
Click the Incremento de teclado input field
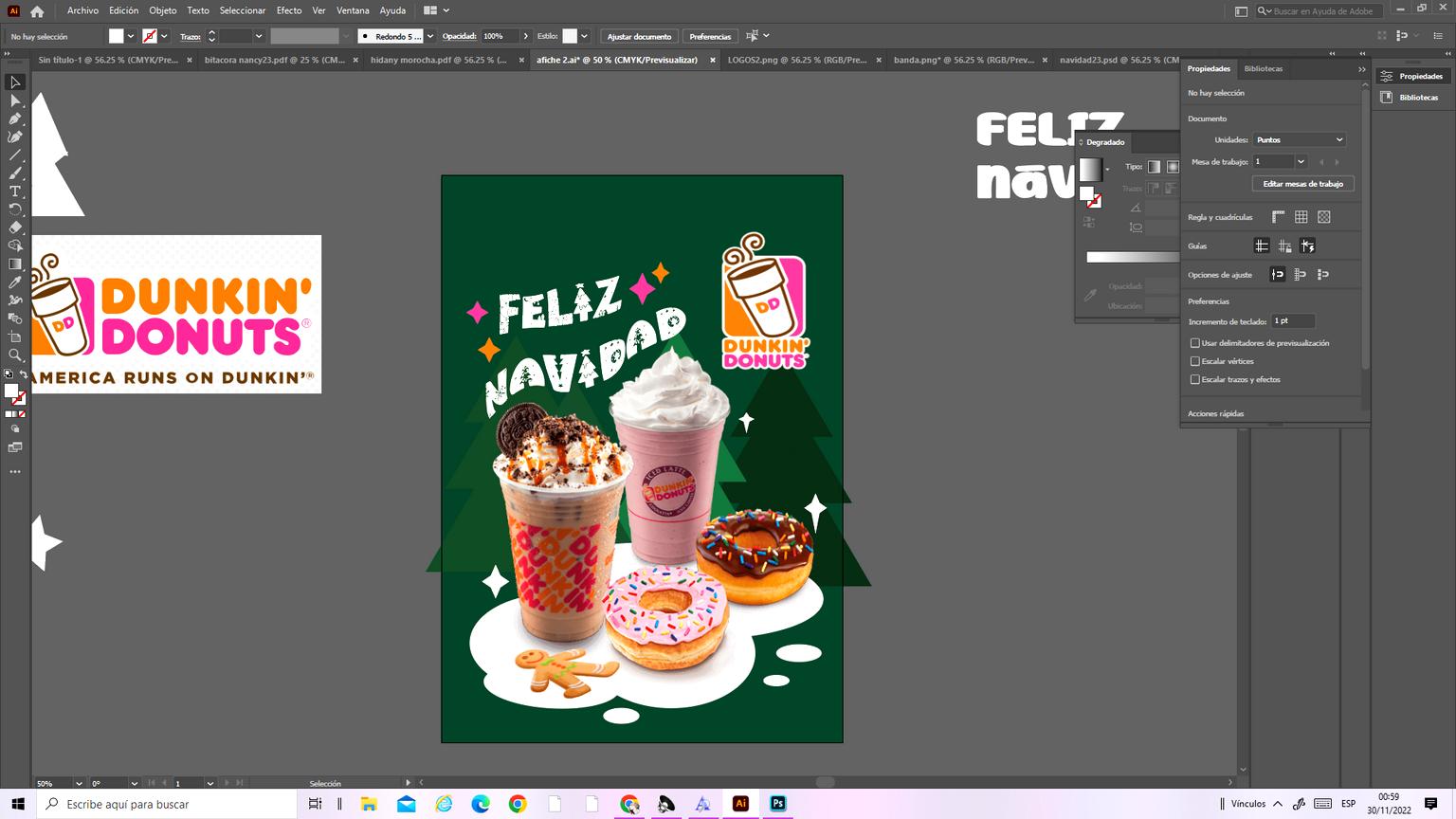click(x=1293, y=321)
